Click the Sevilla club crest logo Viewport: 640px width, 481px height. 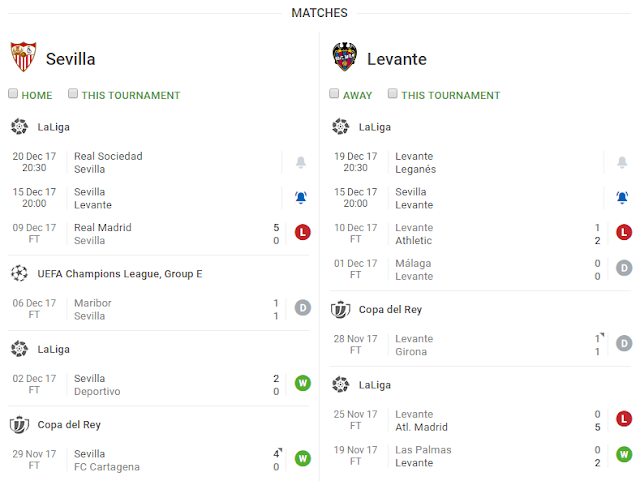(x=23, y=56)
